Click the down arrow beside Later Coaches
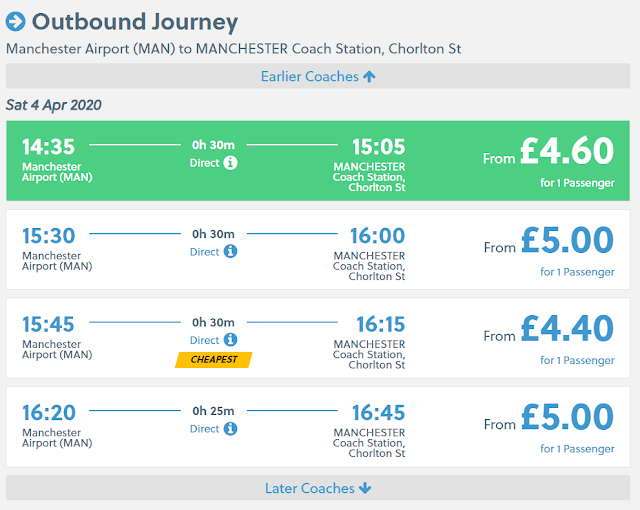This screenshot has height=510, width=640. (x=365, y=489)
